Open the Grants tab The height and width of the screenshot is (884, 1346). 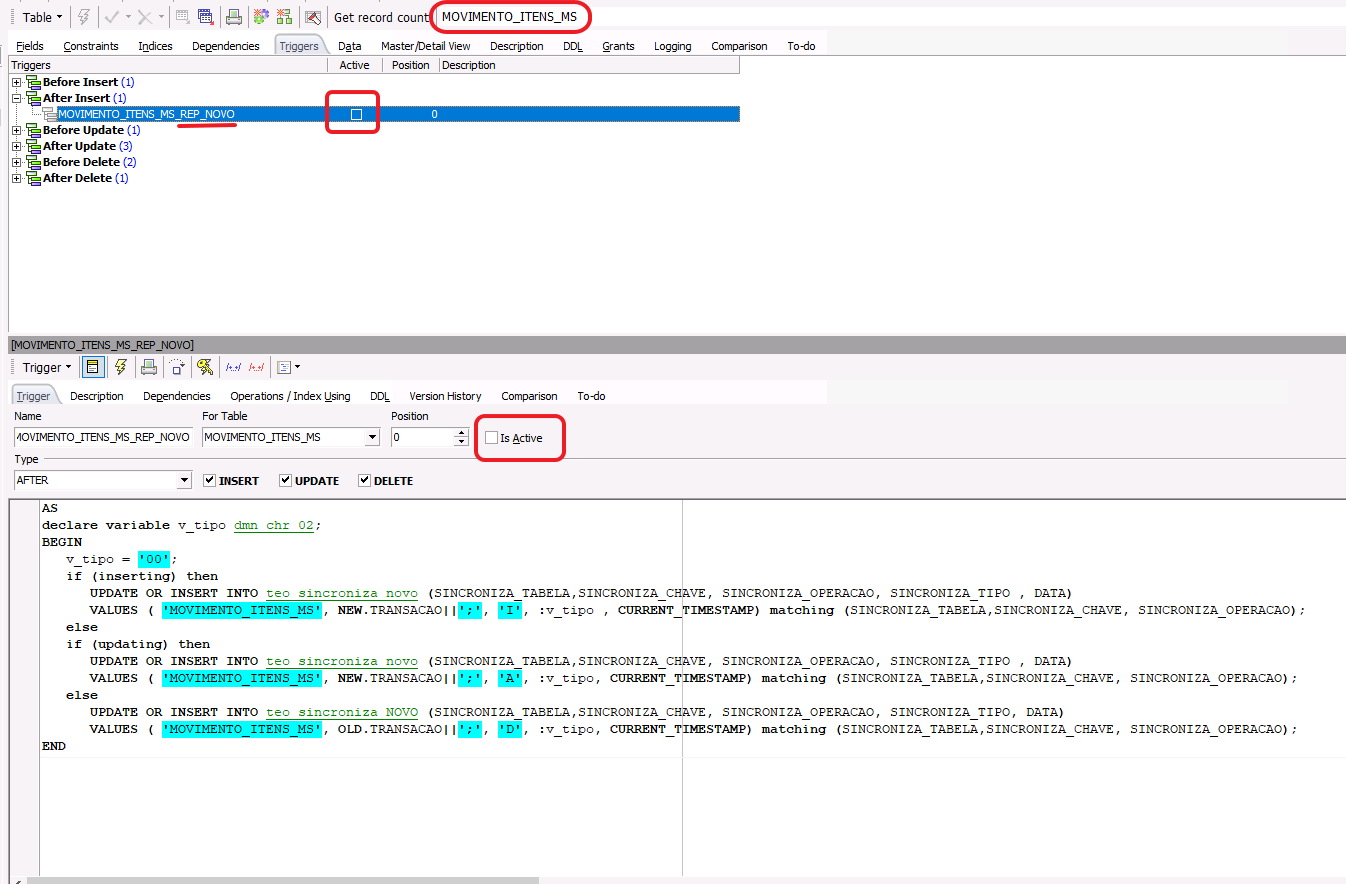[x=618, y=46]
